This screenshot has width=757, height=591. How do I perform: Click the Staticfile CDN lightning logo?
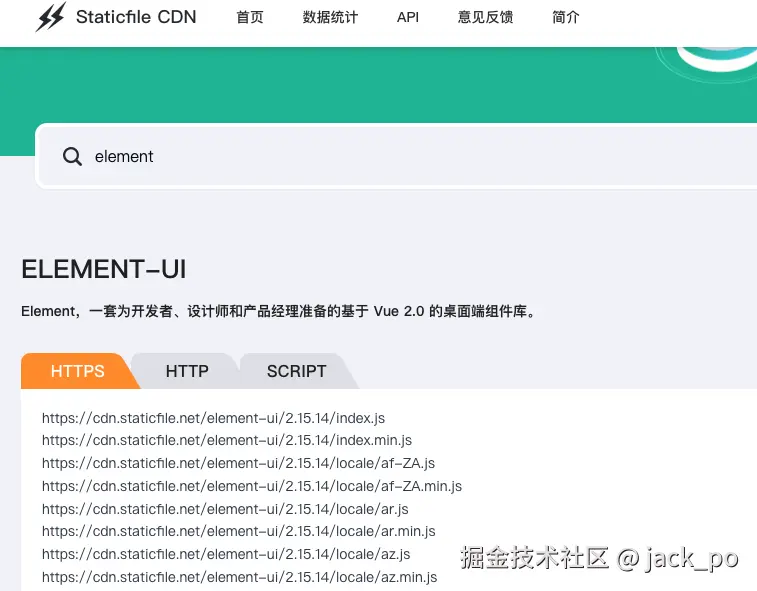click(x=51, y=17)
